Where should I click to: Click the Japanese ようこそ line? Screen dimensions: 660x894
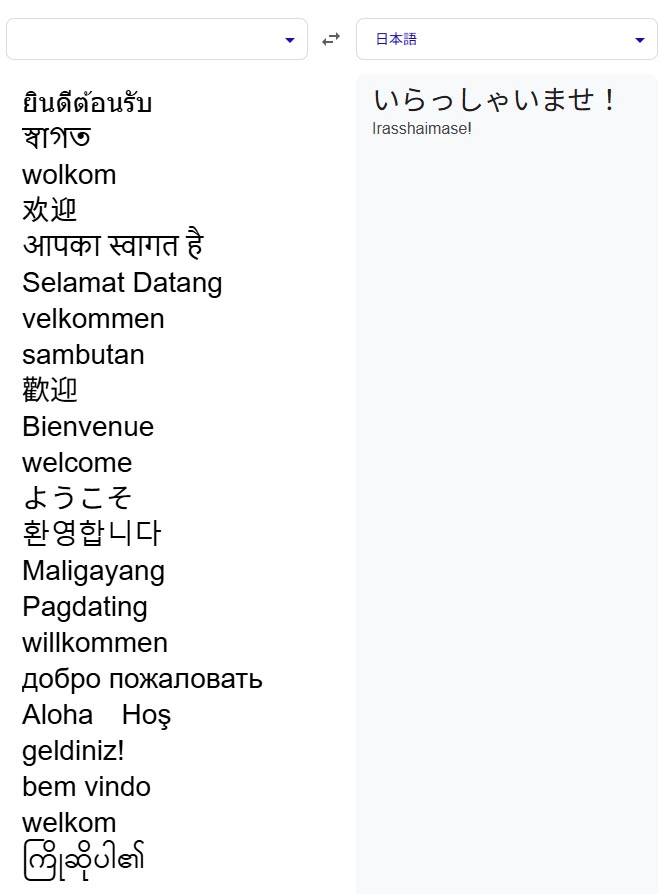(77, 497)
